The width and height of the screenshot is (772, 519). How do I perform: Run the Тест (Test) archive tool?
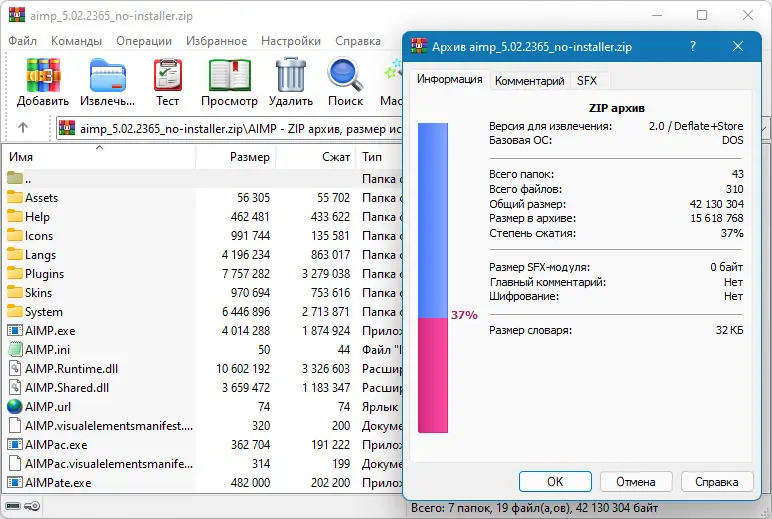pos(168,75)
